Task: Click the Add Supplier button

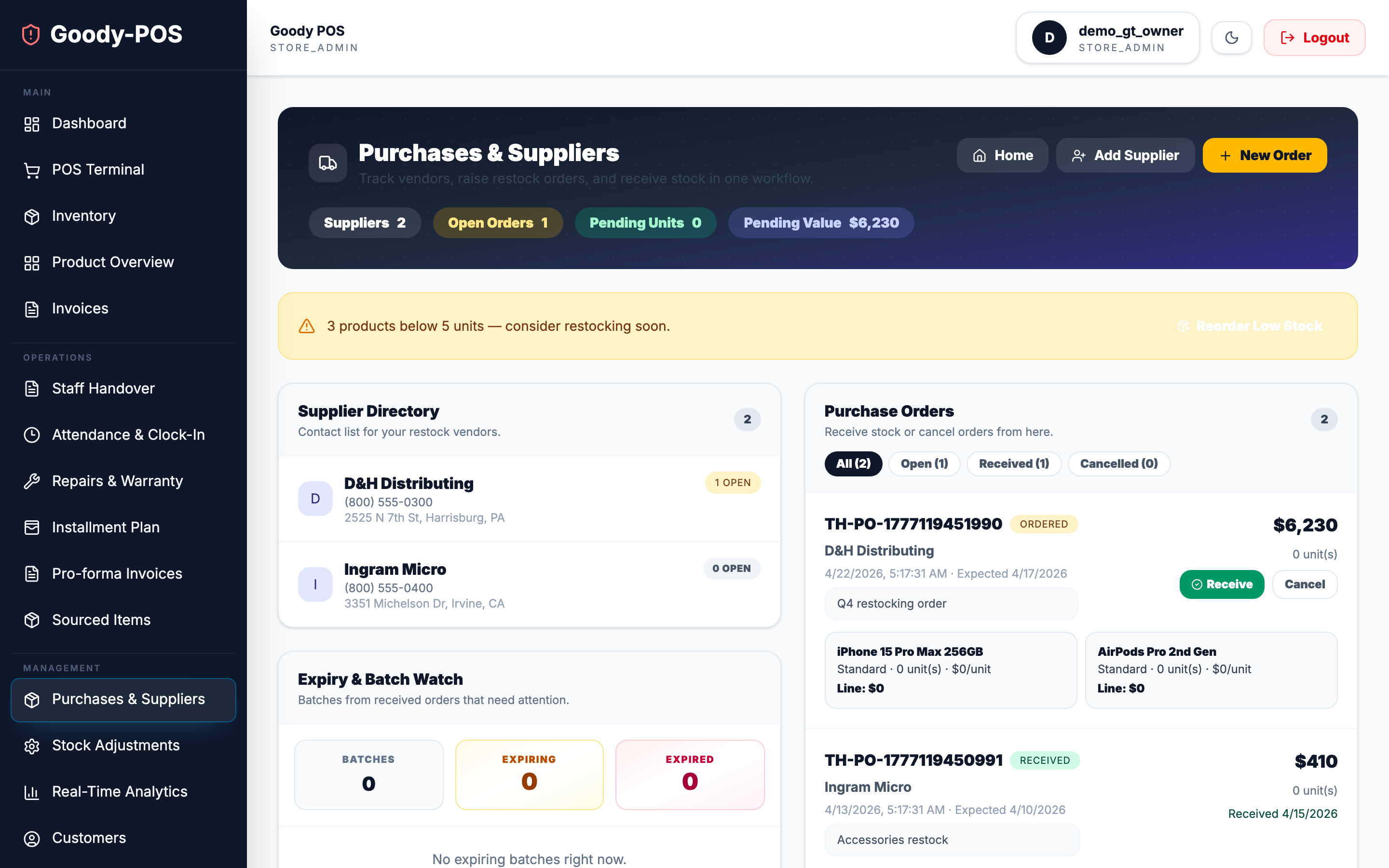Action: pyautogui.click(x=1125, y=155)
